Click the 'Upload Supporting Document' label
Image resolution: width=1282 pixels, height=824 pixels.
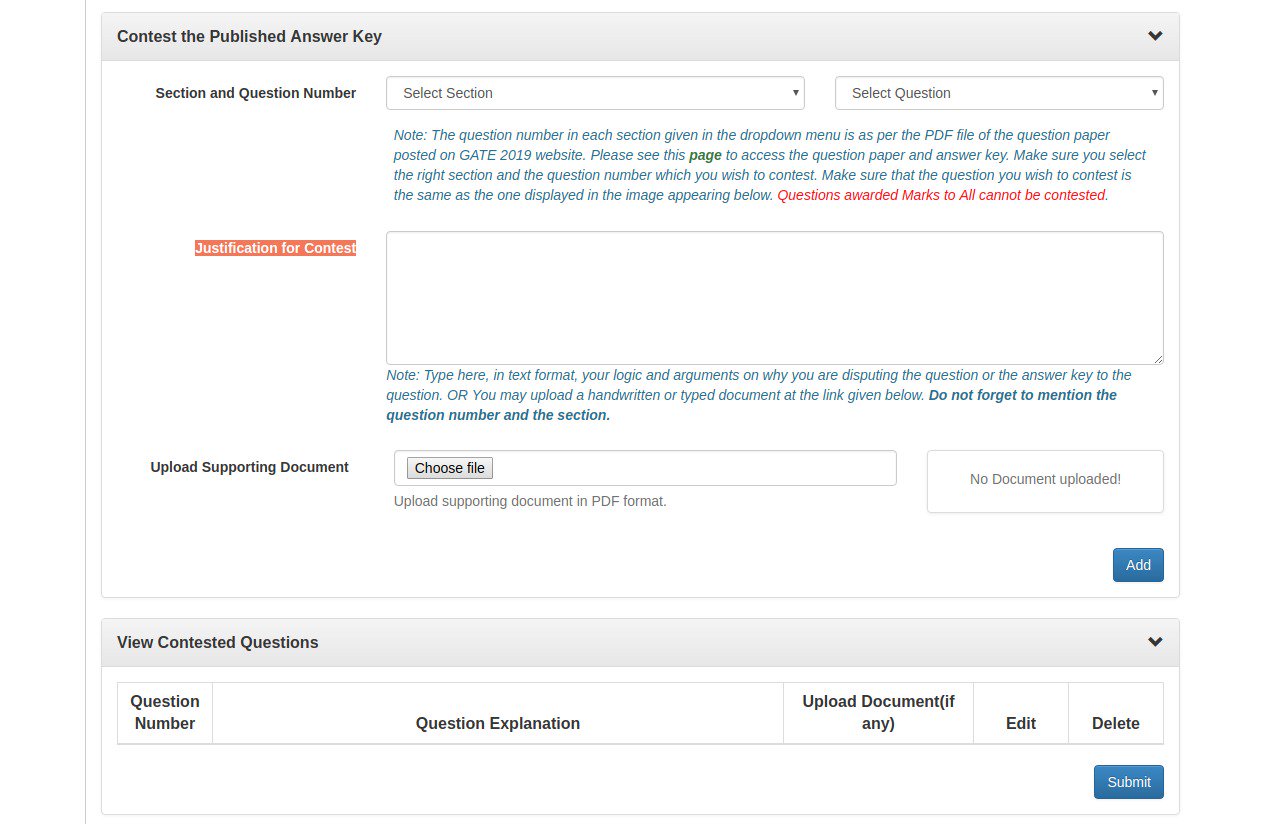tap(249, 467)
